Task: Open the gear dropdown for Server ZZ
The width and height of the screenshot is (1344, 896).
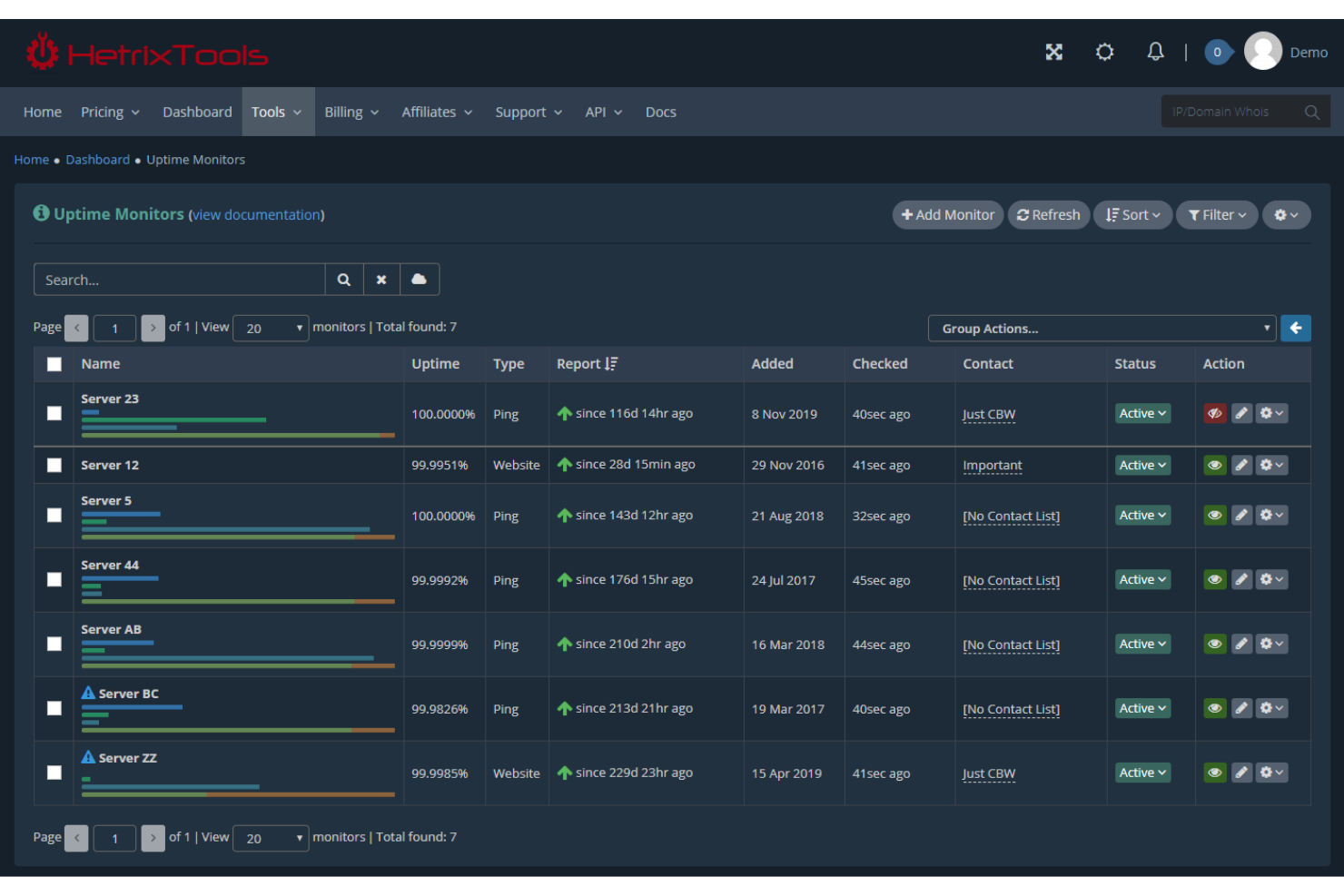Action: tap(1271, 773)
